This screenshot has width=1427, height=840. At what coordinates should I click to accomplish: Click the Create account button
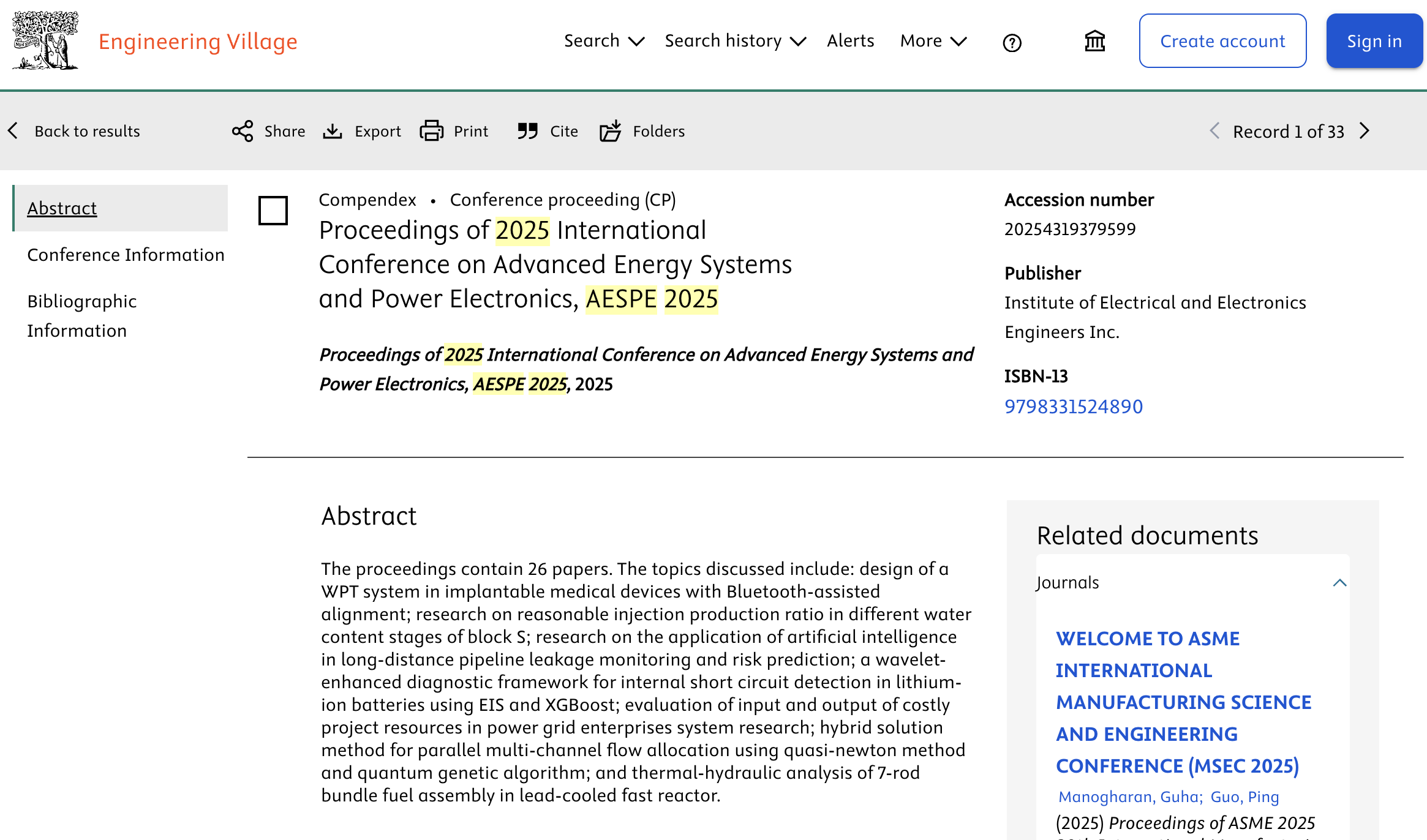(x=1222, y=41)
